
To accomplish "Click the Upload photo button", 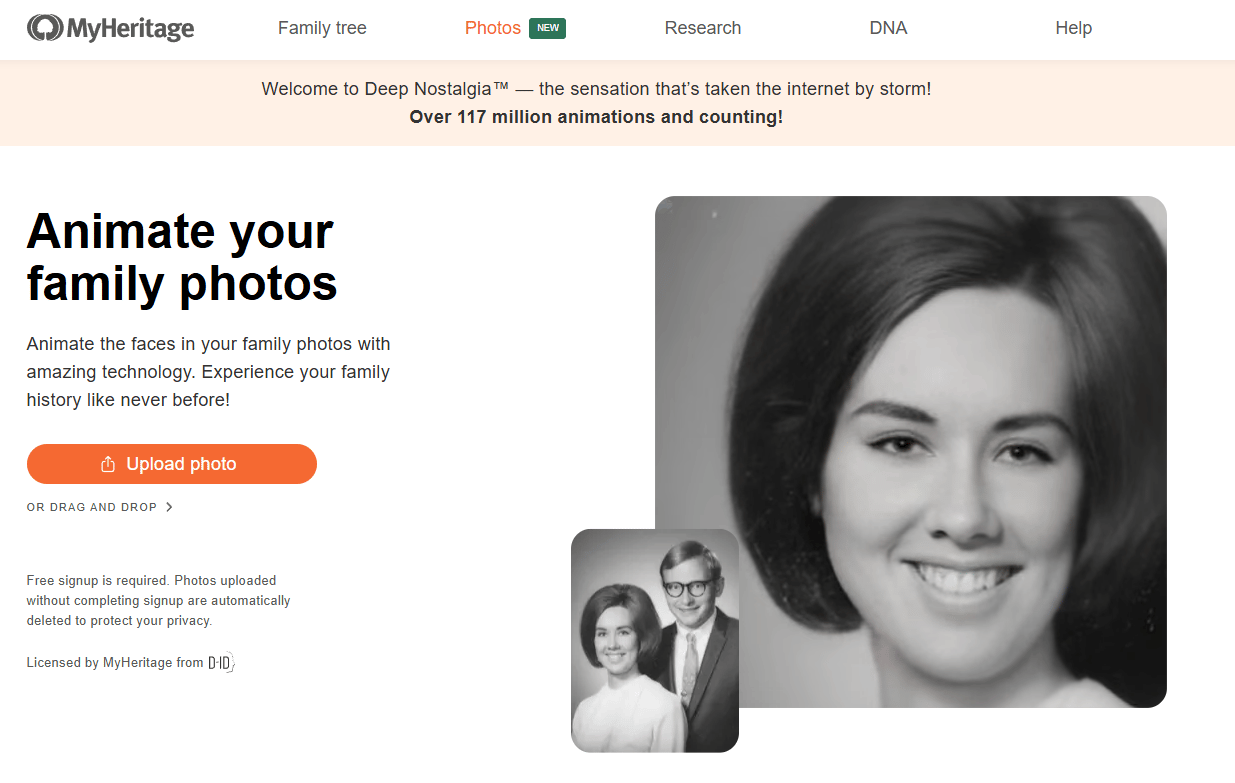I will 172,464.
